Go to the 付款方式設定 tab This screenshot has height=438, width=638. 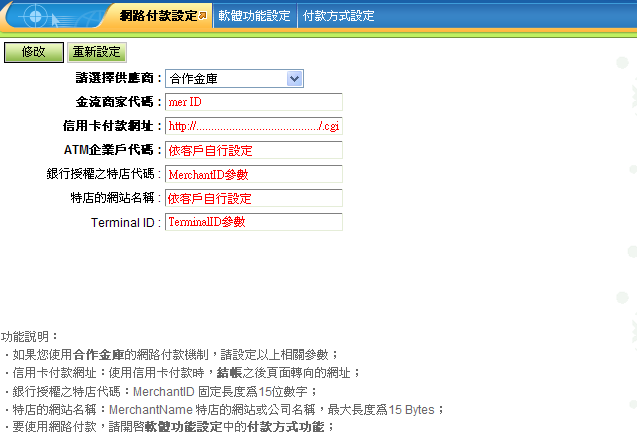(x=338, y=16)
